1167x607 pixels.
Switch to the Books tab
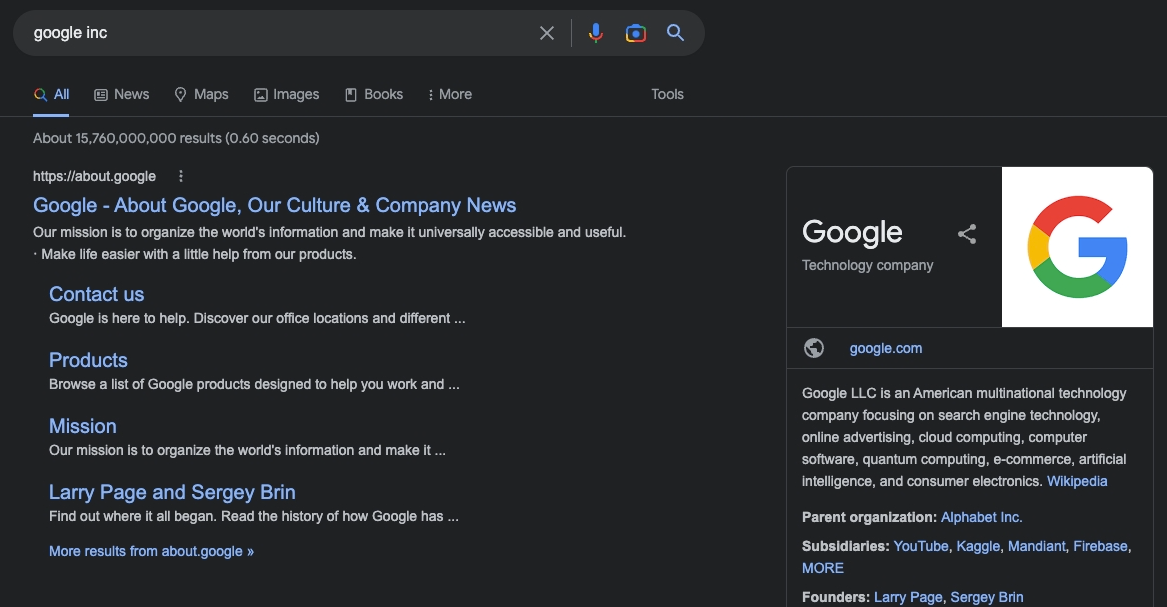pos(374,94)
